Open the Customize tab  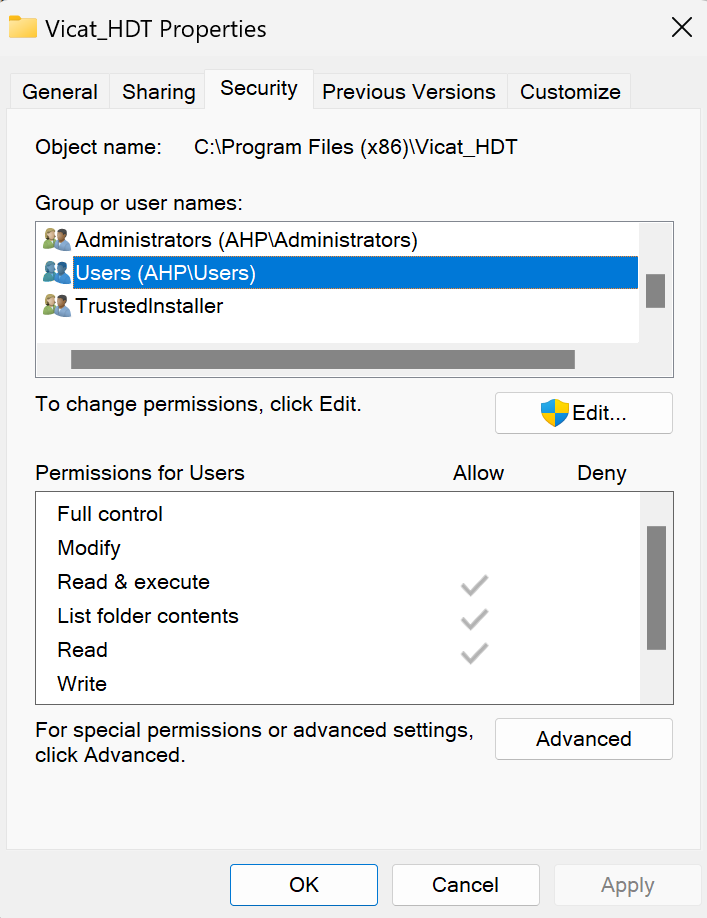(570, 92)
